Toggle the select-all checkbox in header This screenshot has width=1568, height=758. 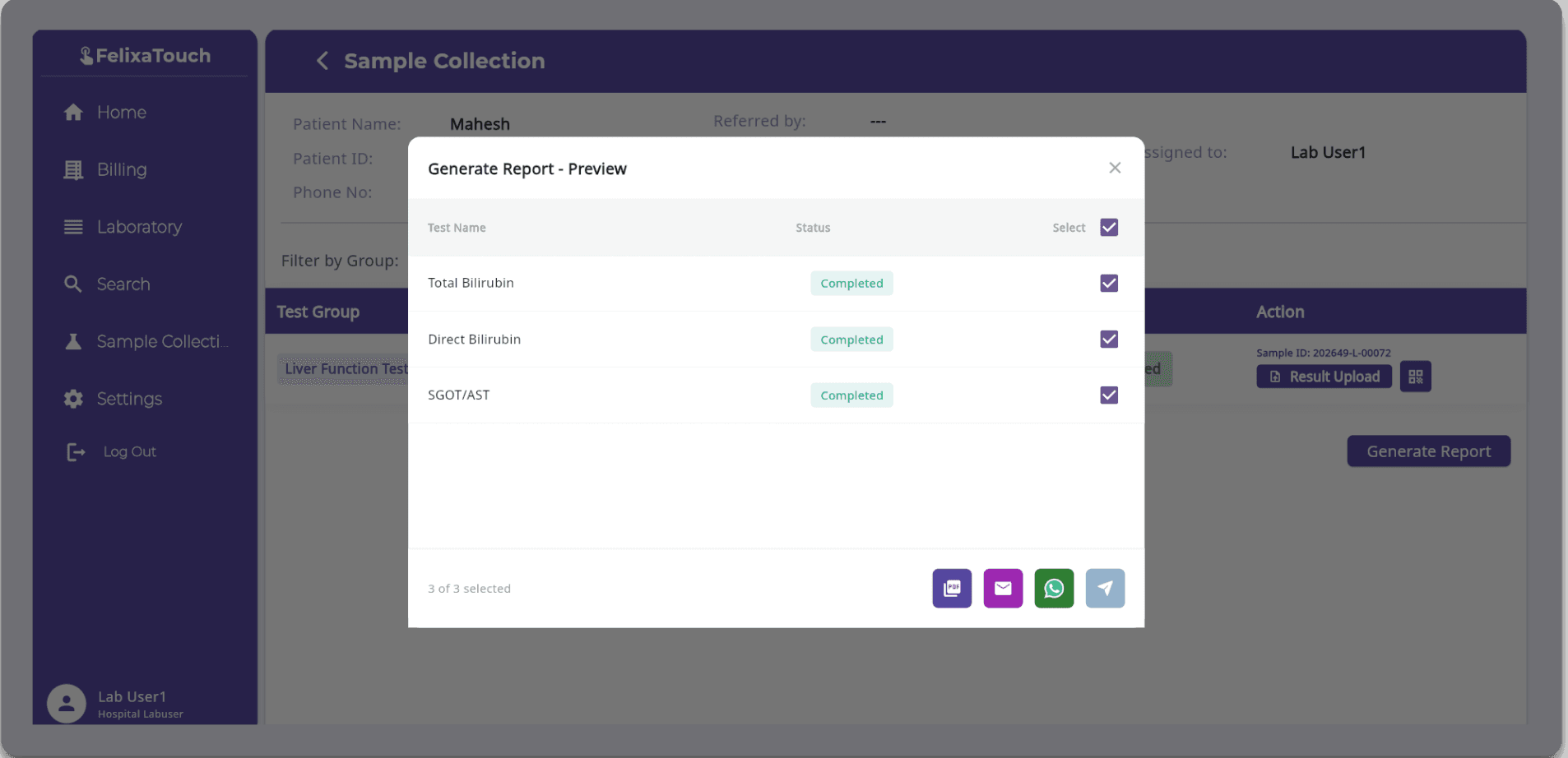1109,228
